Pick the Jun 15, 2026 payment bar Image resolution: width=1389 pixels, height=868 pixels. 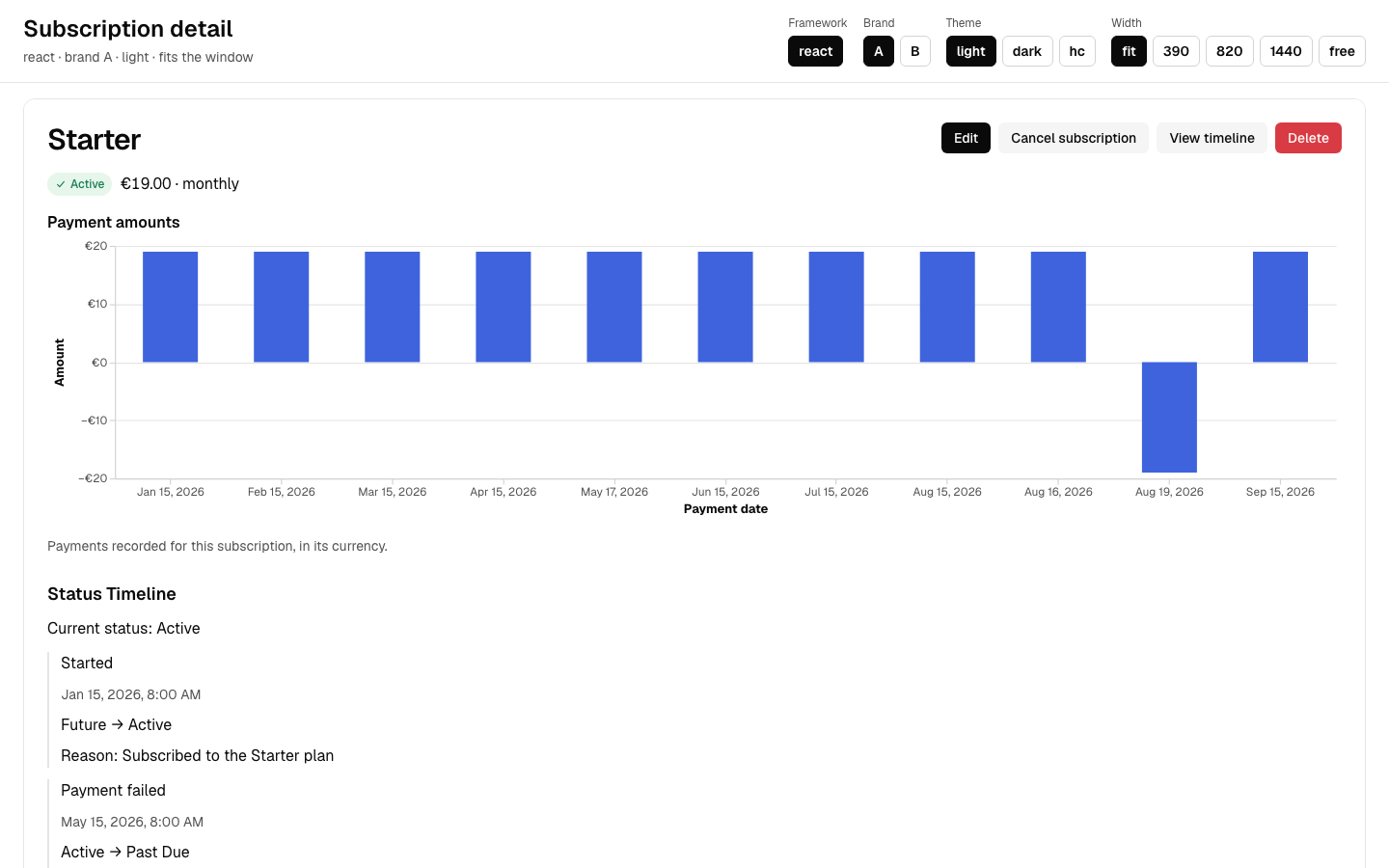click(725, 307)
